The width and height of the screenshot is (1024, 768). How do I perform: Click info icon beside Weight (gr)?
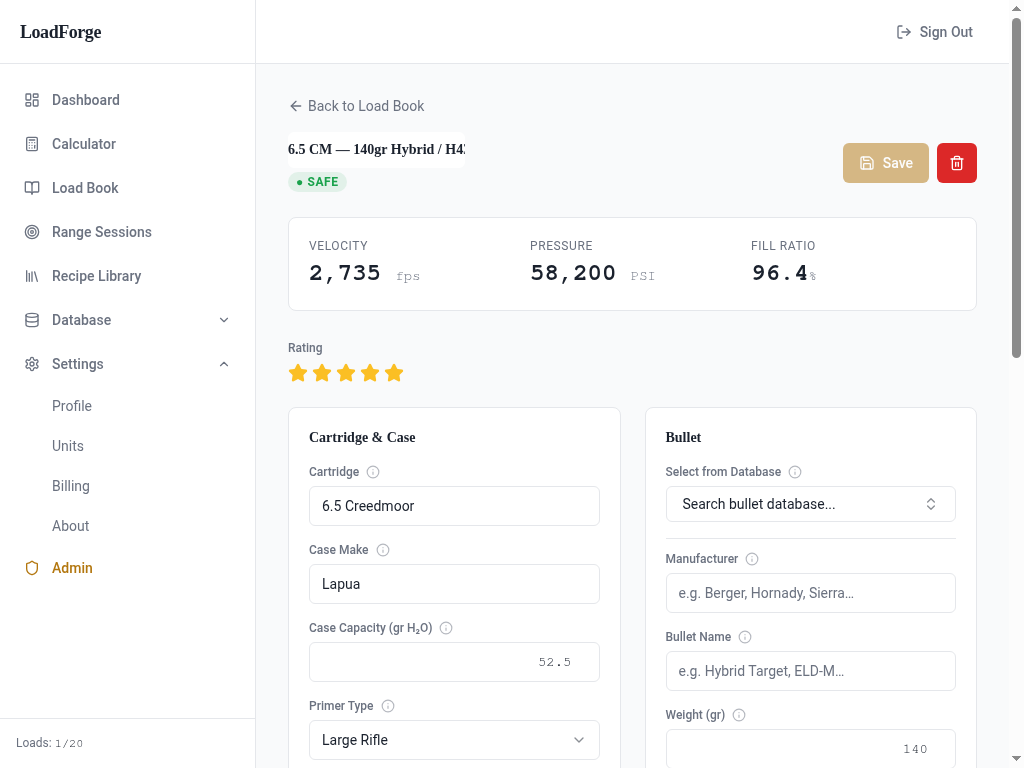coord(739,715)
